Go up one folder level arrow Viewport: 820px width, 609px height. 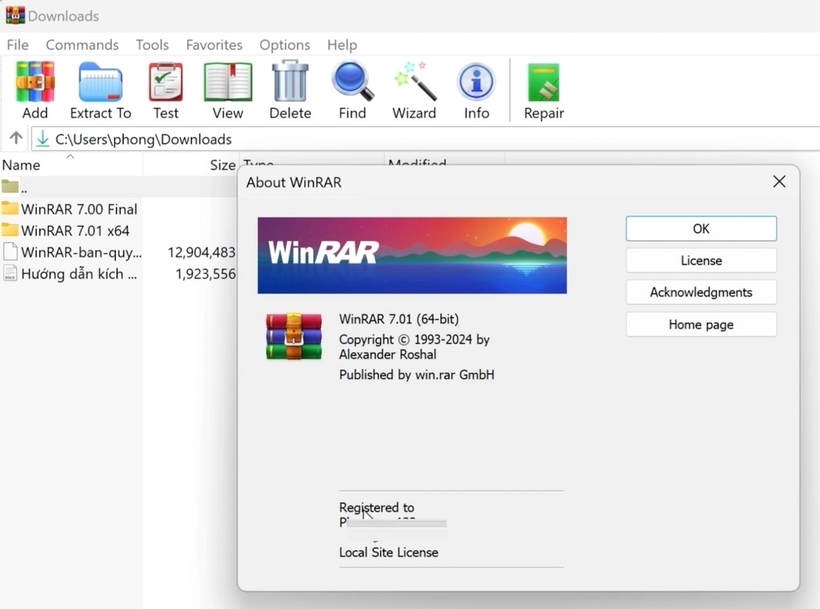(x=16, y=139)
